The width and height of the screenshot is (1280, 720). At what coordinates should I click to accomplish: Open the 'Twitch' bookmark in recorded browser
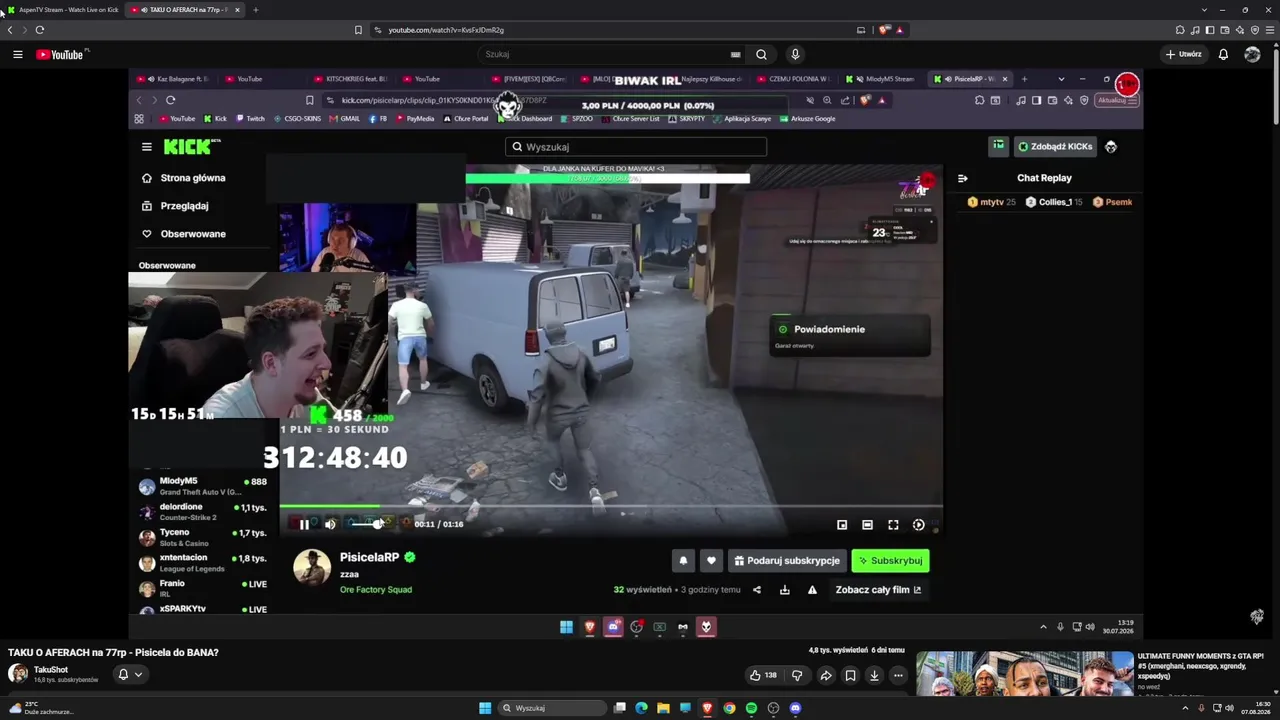250,119
